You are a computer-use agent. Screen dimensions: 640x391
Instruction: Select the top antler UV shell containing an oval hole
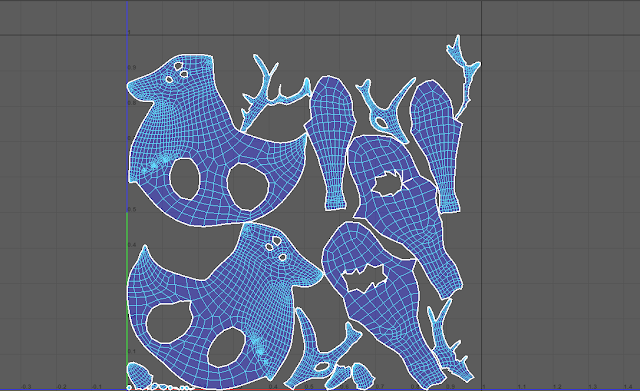pyautogui.click(x=386, y=110)
